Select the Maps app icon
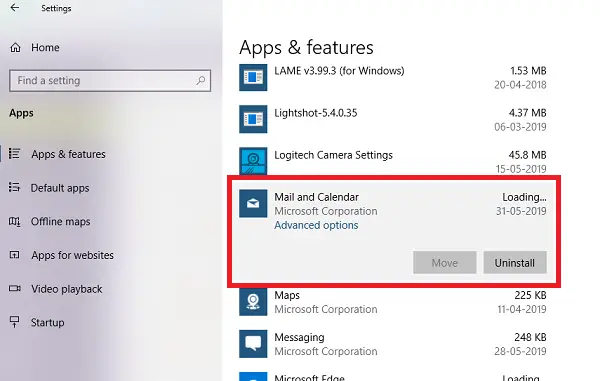The width and height of the screenshot is (600, 381). point(253,302)
